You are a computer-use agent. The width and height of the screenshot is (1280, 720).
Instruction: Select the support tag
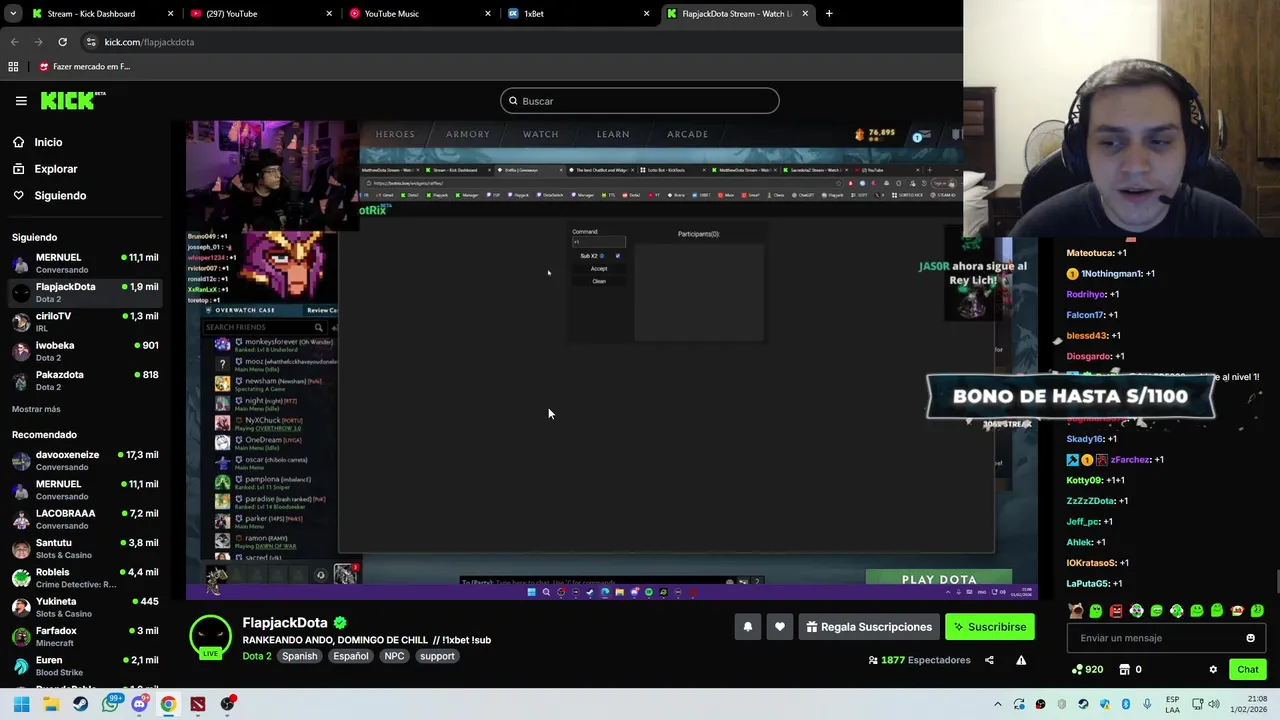(437, 656)
